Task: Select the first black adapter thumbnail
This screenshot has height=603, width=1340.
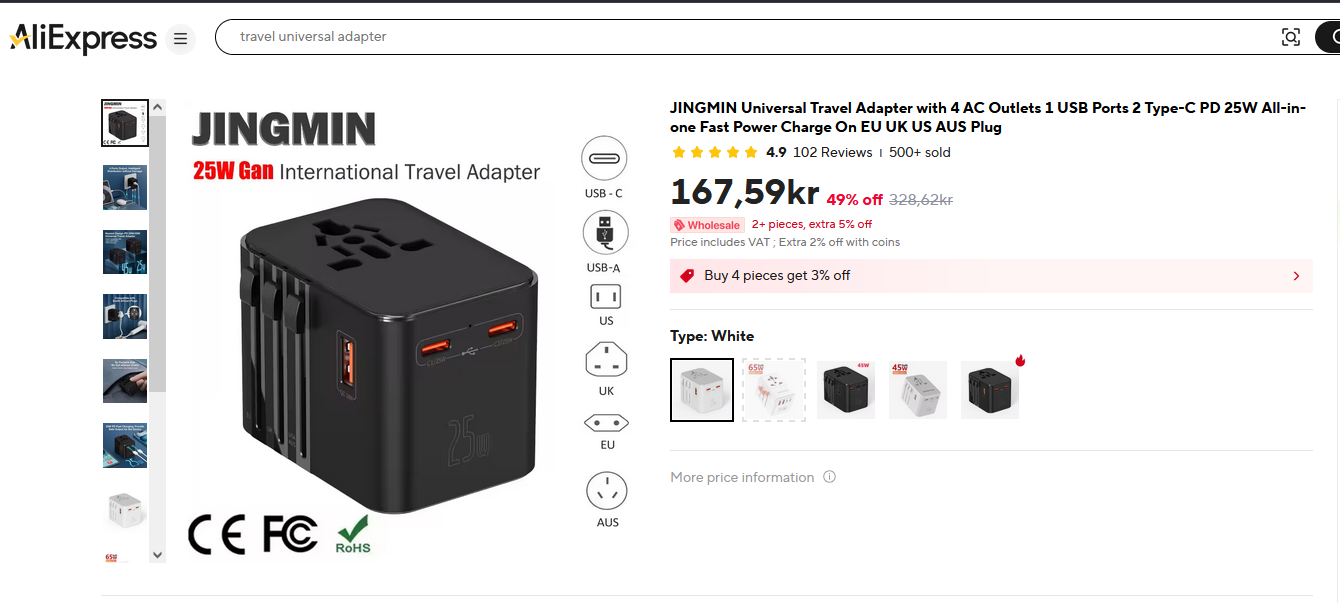Action: [125, 123]
